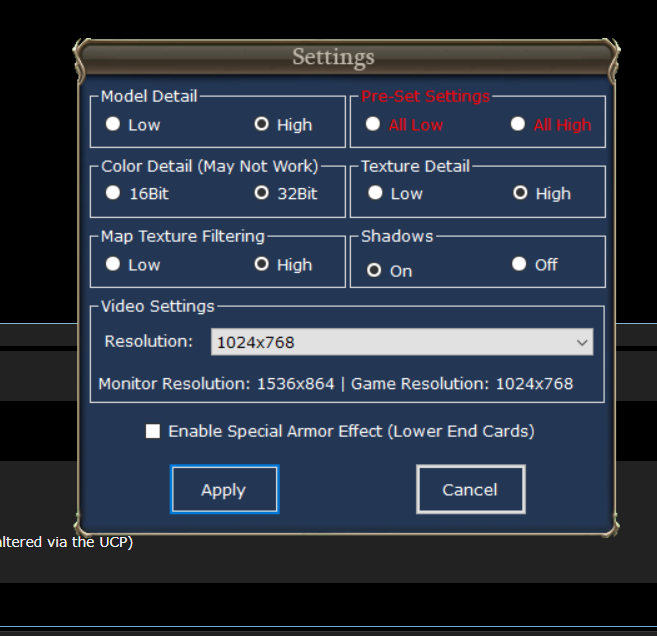Choose the All High pre-set option
This screenshot has height=636, width=657.
(x=518, y=124)
